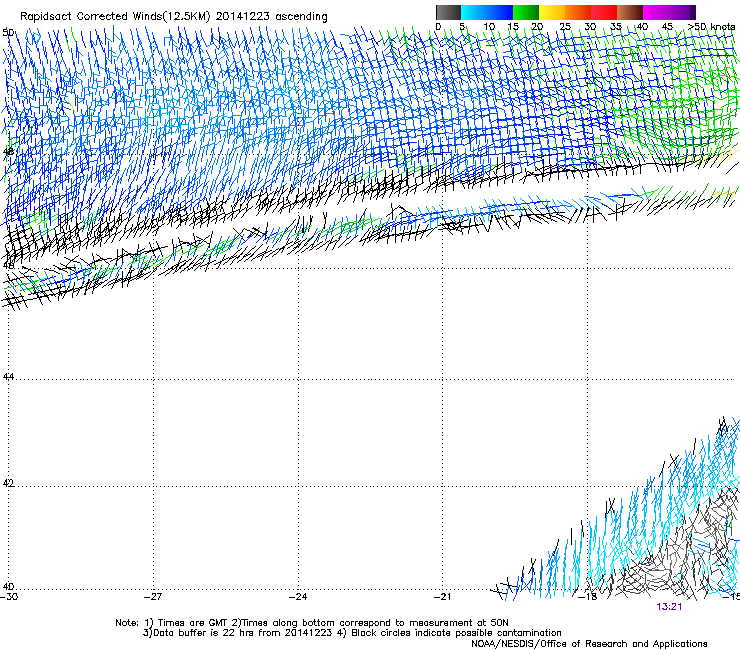Click the latitude label 44
This screenshot has width=740, height=650.
[8, 377]
